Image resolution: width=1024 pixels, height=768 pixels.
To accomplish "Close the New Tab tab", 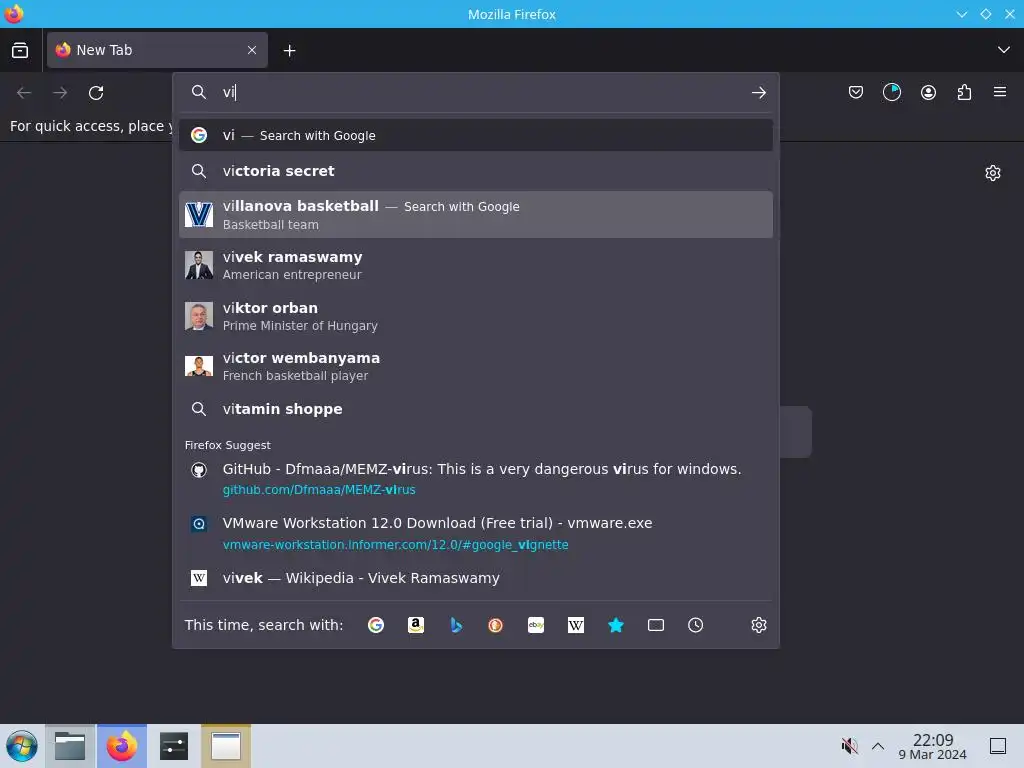I will [252, 50].
